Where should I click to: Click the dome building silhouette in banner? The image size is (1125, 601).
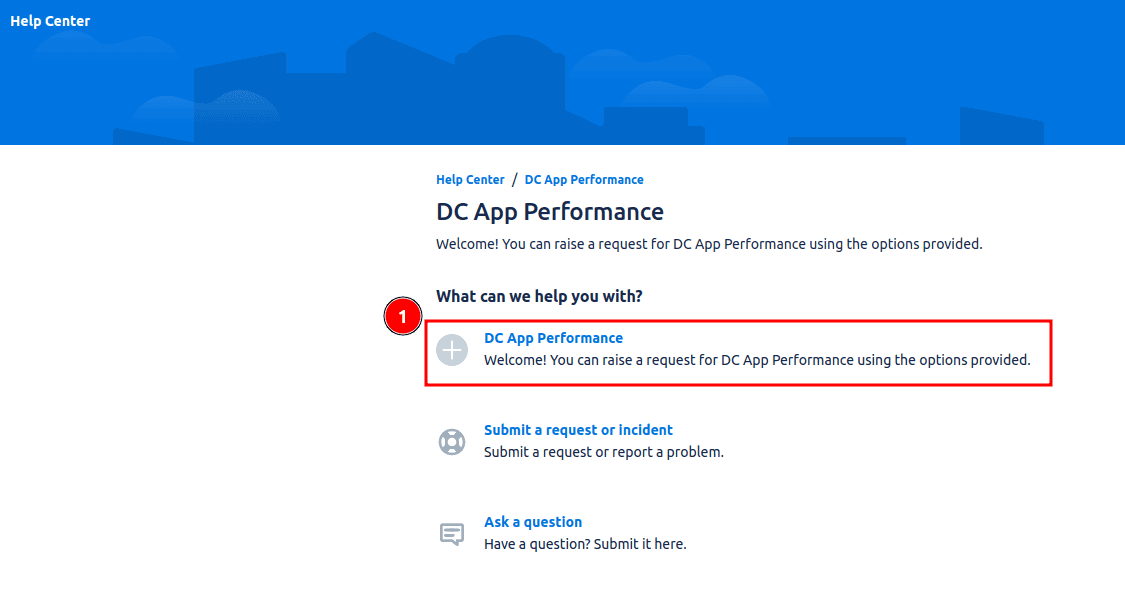coord(505,60)
